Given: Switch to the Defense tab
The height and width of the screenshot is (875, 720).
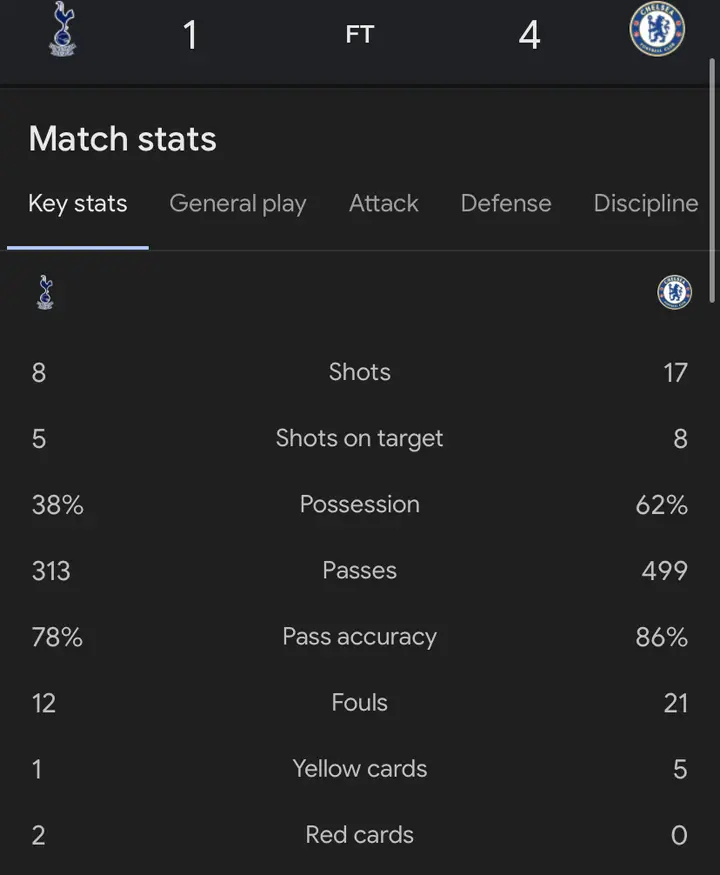Looking at the screenshot, I should 505,204.
